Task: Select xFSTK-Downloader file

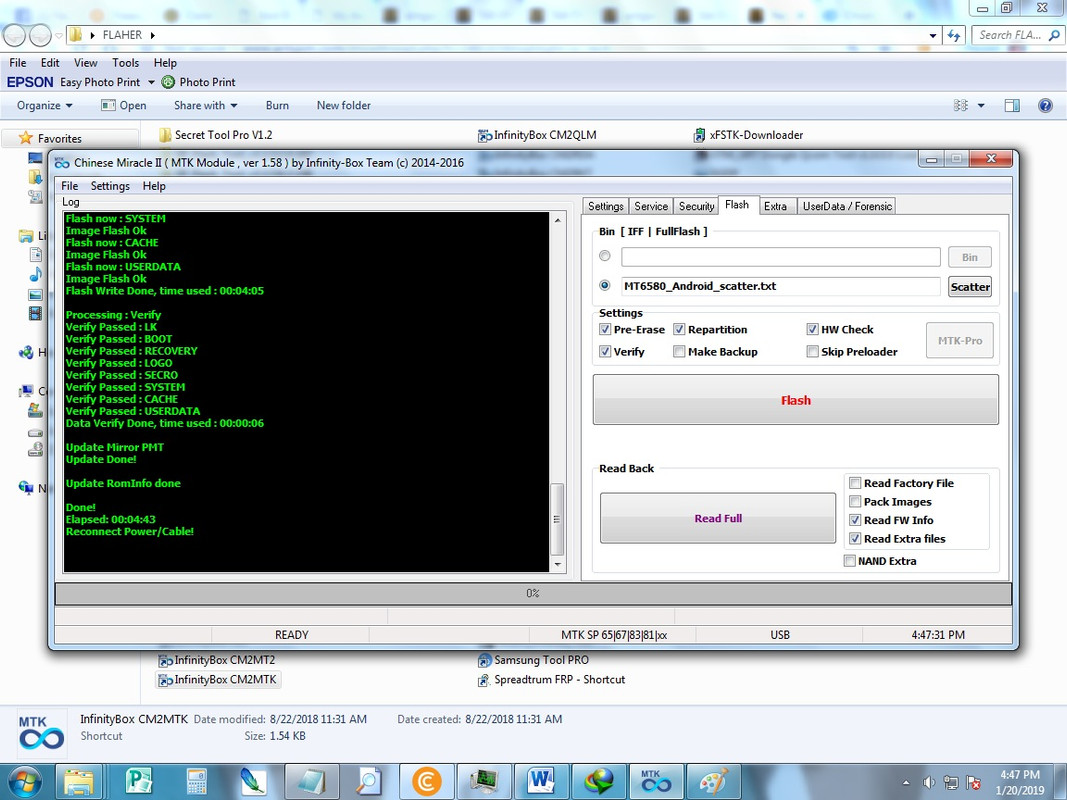Action: point(748,135)
